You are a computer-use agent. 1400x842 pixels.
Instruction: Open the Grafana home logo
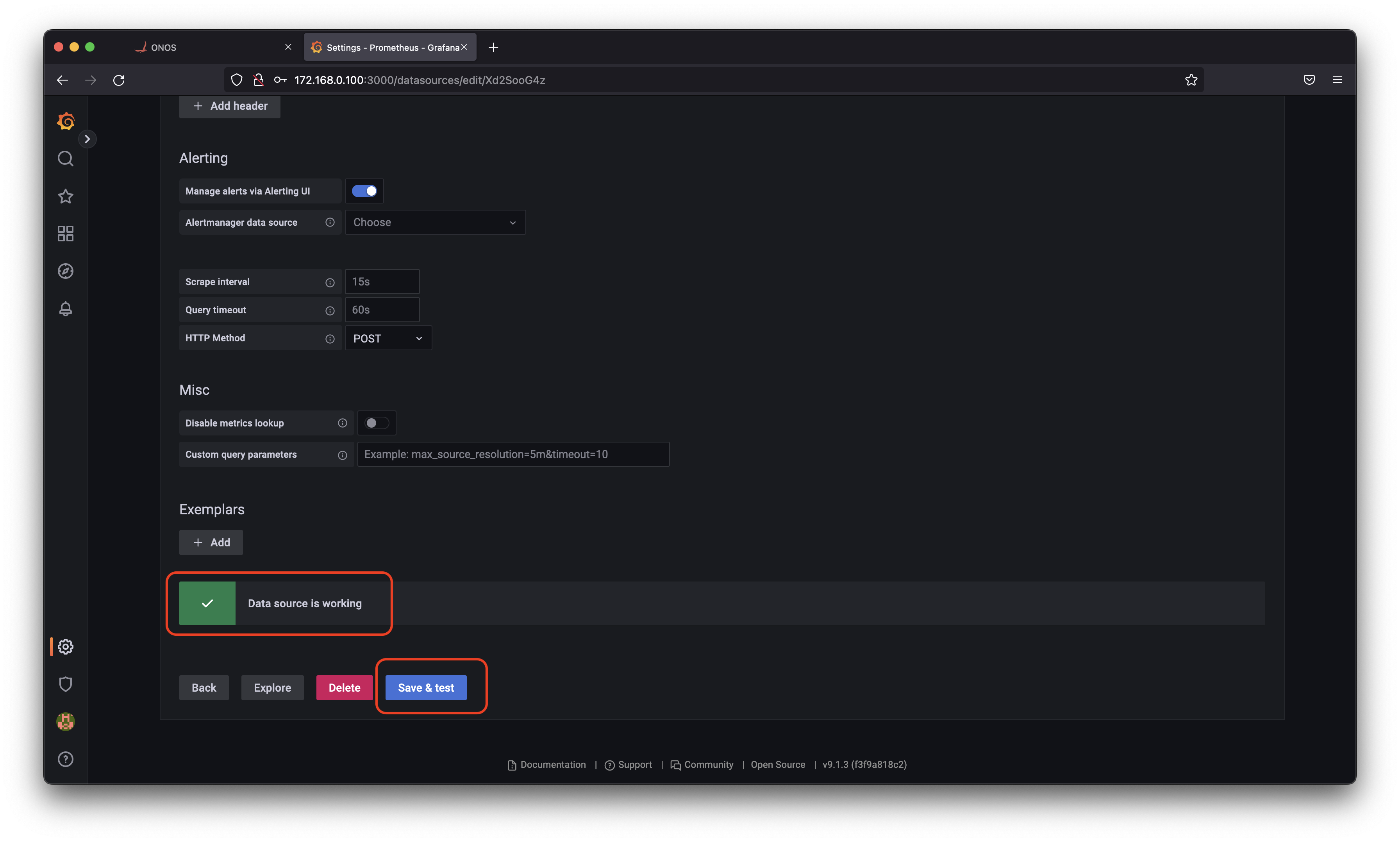pyautogui.click(x=66, y=121)
